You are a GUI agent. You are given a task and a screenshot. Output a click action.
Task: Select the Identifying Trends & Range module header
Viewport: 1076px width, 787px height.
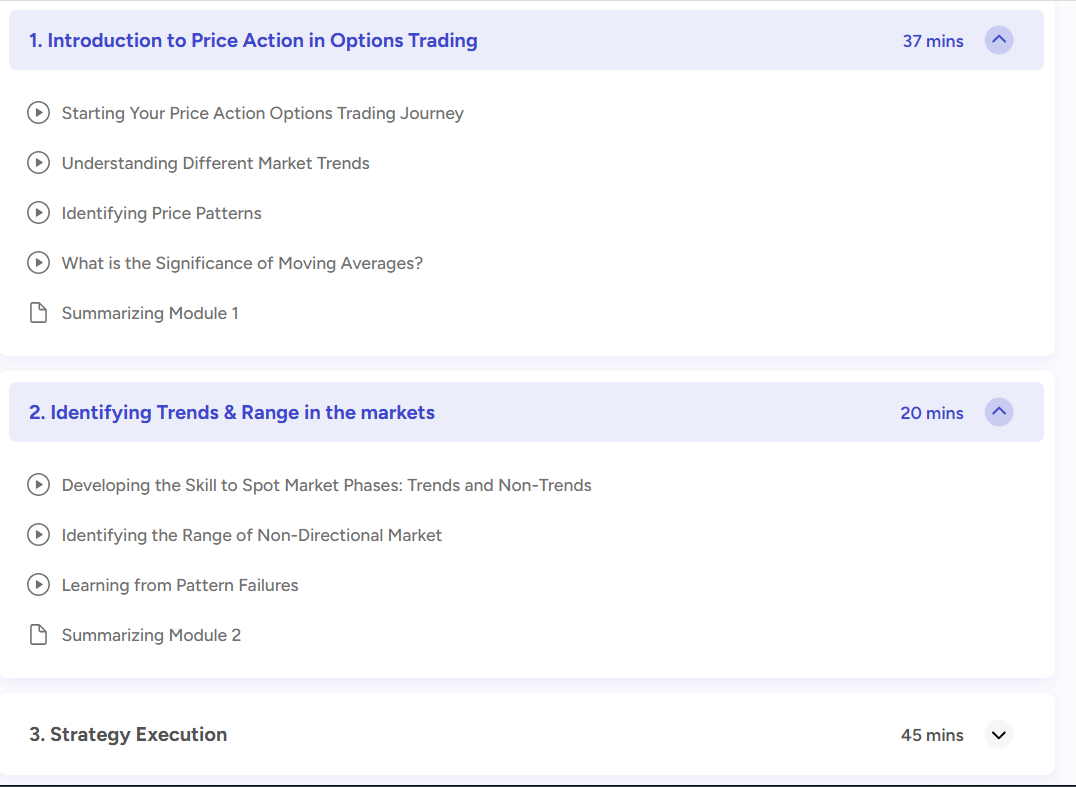[x=232, y=413]
